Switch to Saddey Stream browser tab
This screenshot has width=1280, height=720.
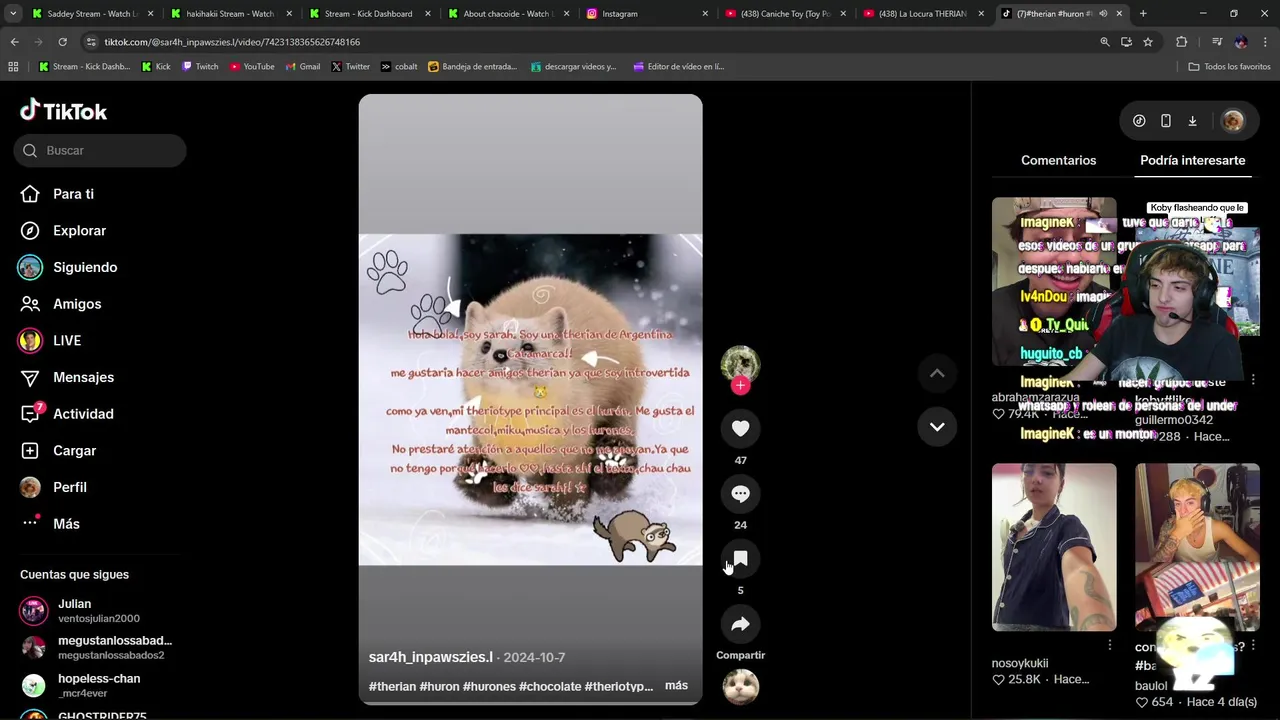93,14
